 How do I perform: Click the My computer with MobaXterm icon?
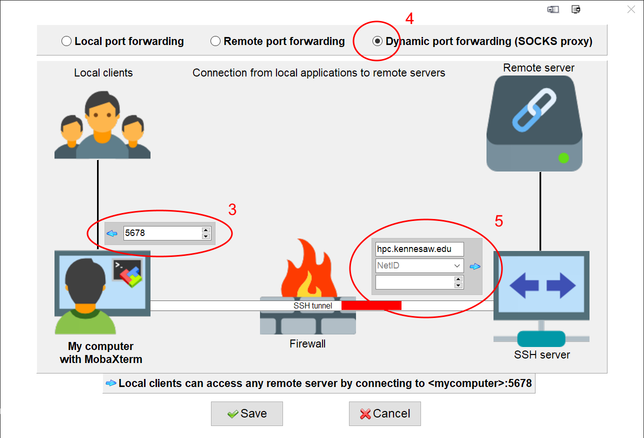[x=101, y=291]
